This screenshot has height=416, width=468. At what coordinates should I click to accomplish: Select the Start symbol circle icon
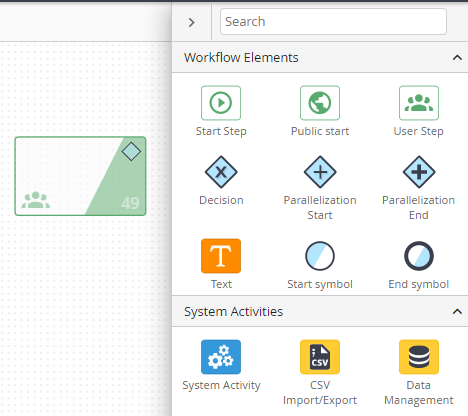(x=320, y=256)
